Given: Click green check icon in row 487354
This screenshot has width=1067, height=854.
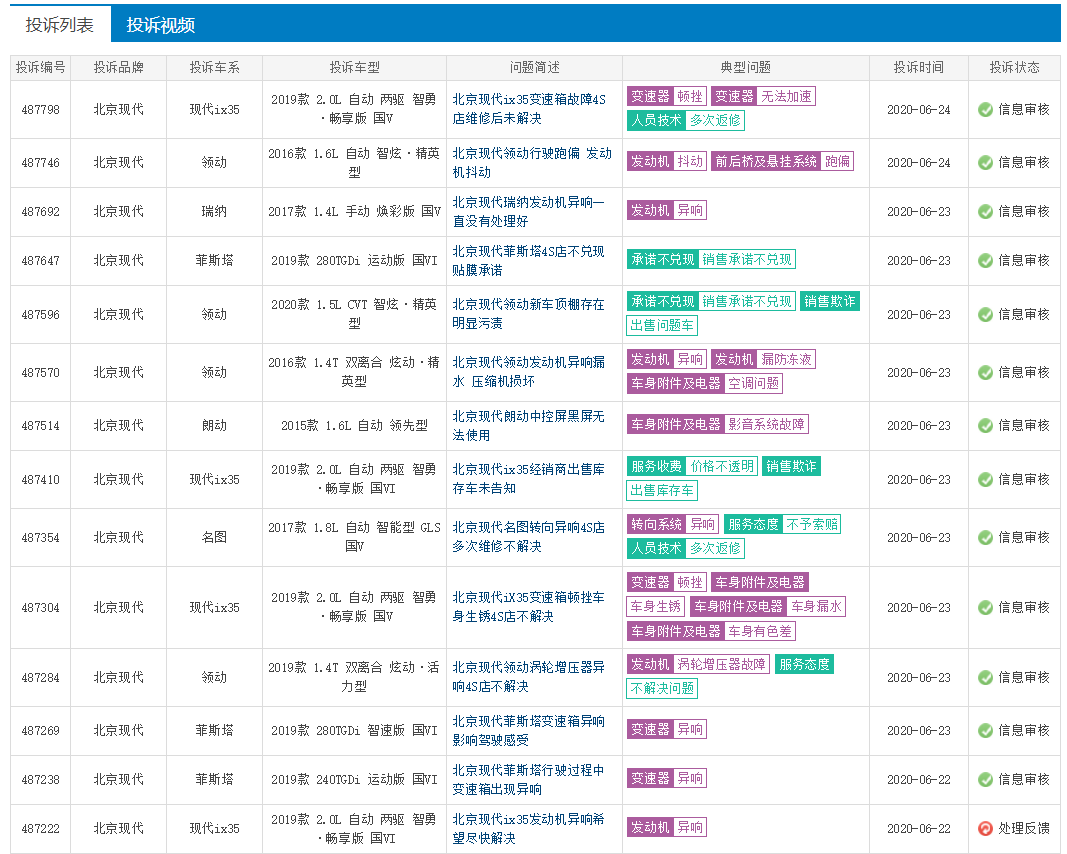Looking at the screenshot, I should click(985, 538).
